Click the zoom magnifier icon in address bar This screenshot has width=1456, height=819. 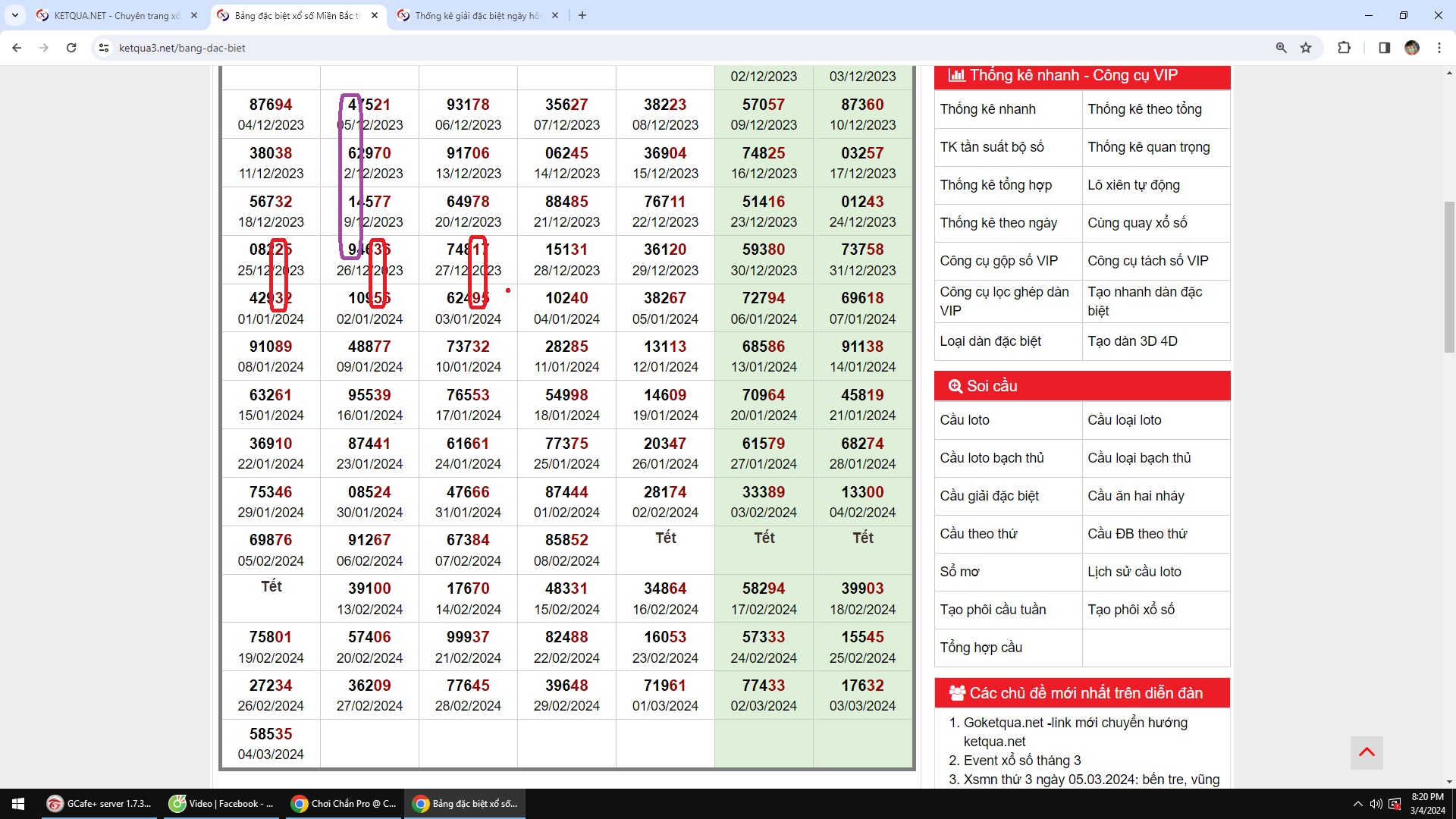click(x=1281, y=48)
